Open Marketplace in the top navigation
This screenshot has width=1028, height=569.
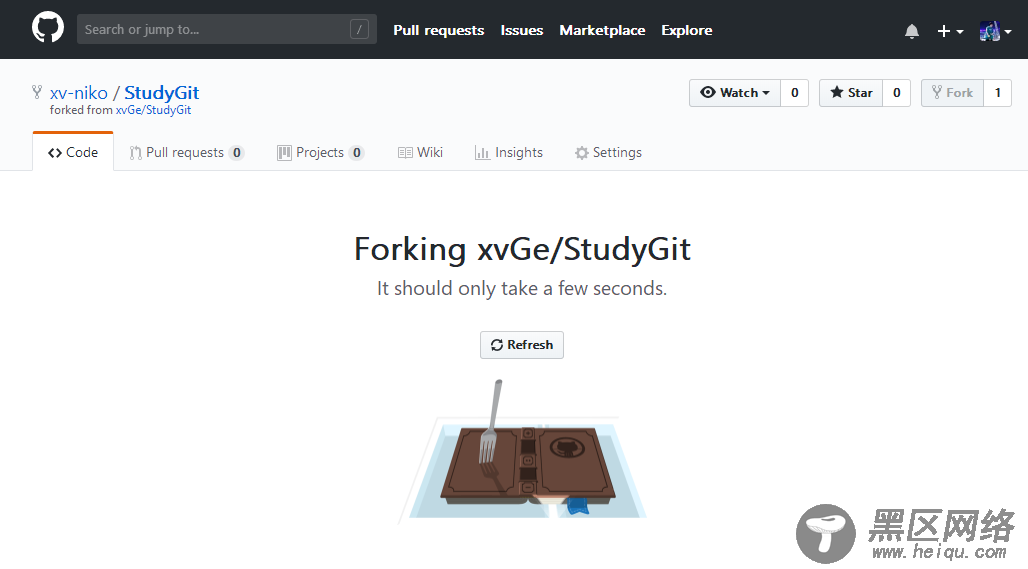click(602, 30)
